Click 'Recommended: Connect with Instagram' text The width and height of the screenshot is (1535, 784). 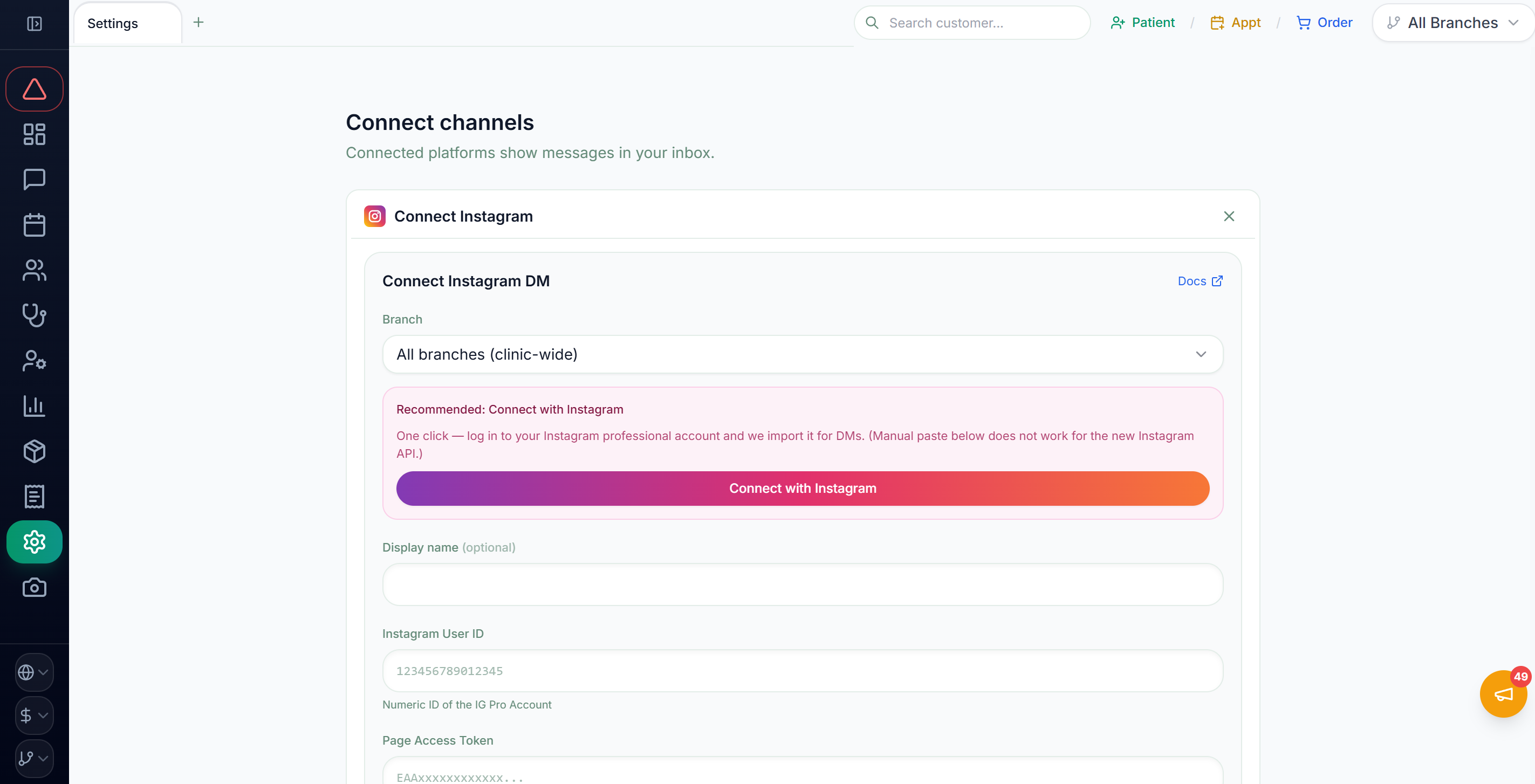510,410
